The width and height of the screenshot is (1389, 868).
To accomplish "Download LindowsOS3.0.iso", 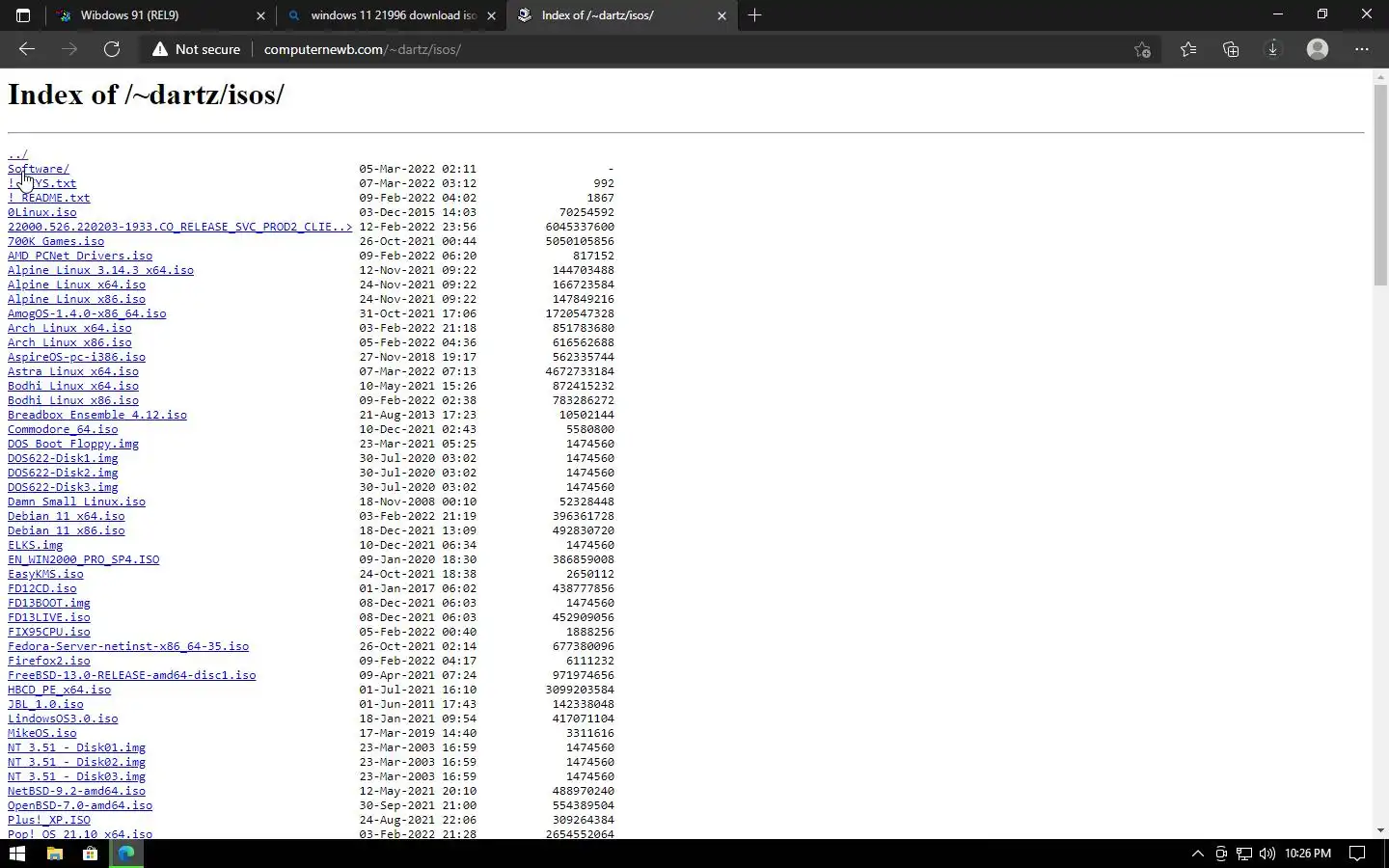I will (63, 719).
